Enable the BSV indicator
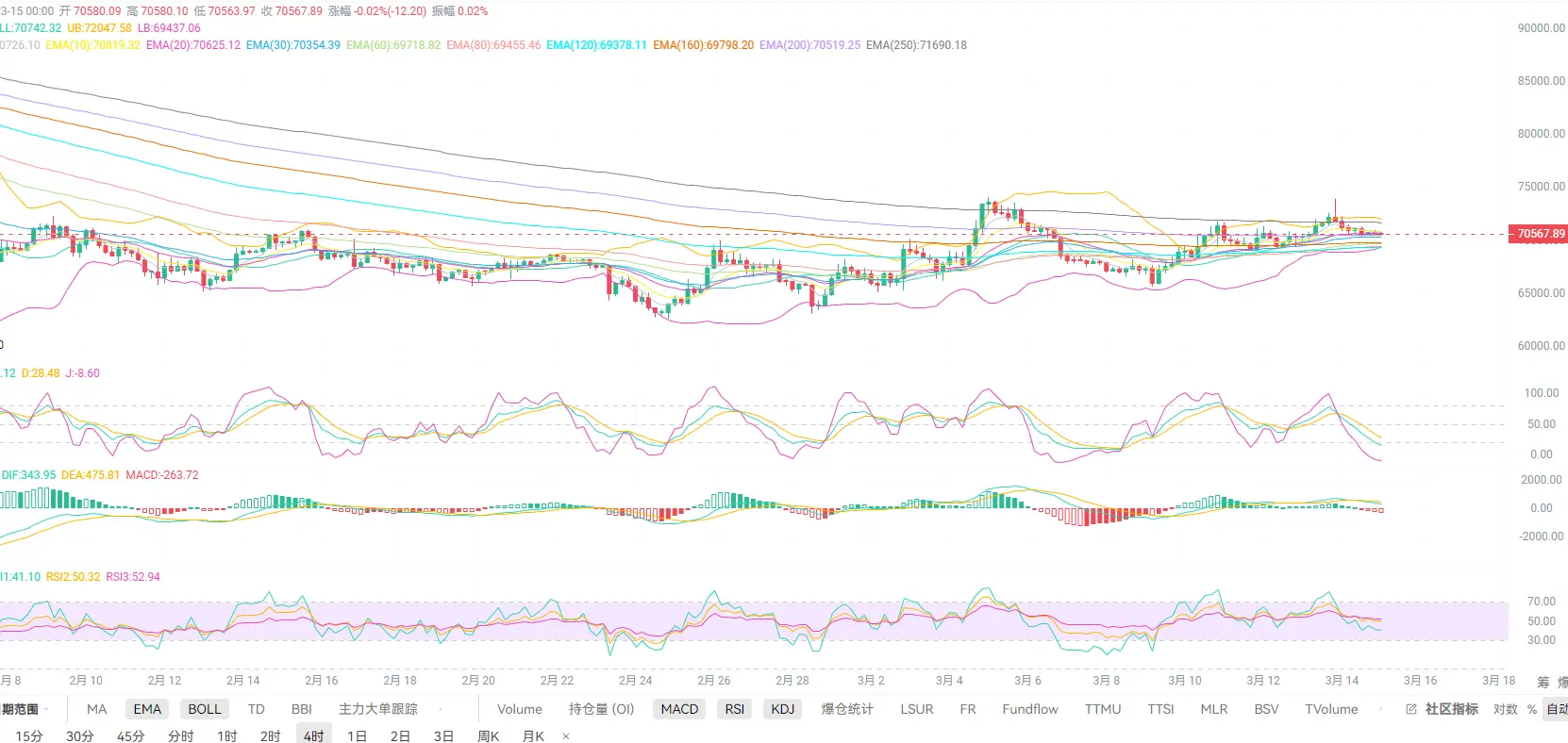 point(1266,709)
